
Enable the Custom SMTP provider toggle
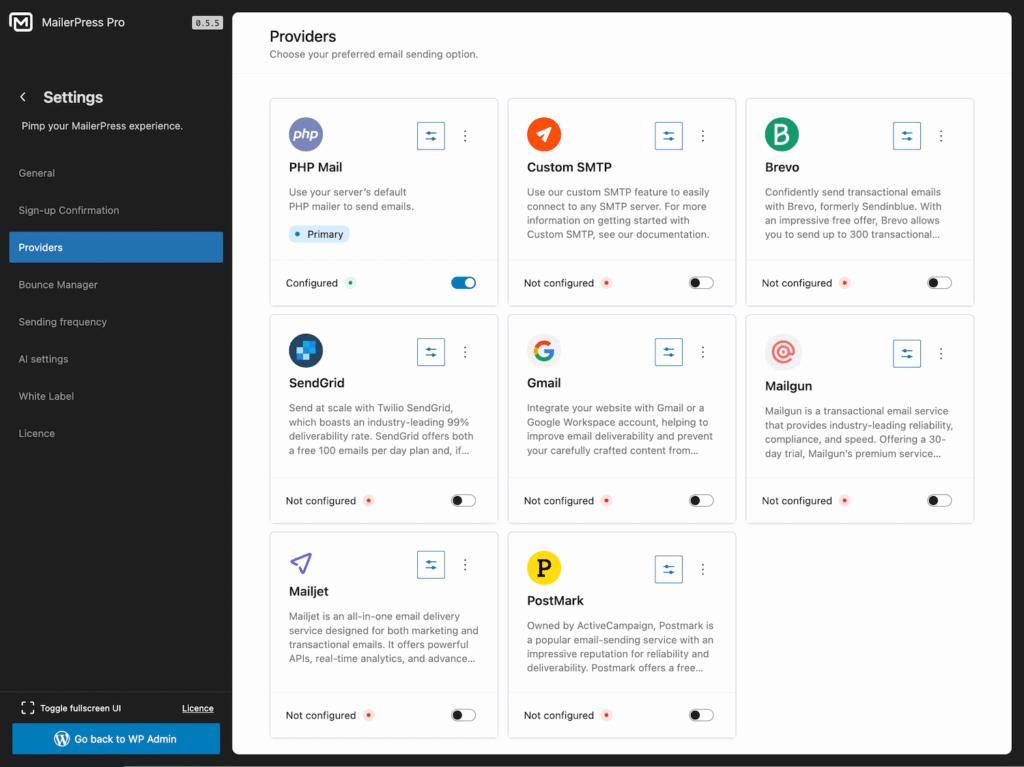(x=701, y=283)
